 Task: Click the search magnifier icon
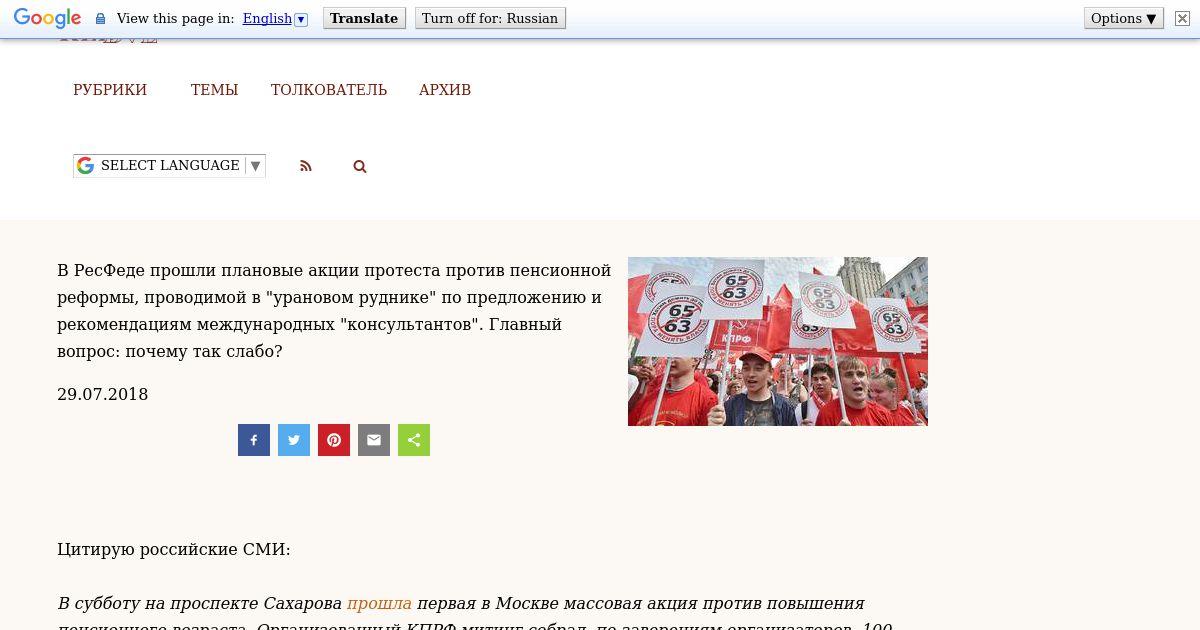[360, 167]
